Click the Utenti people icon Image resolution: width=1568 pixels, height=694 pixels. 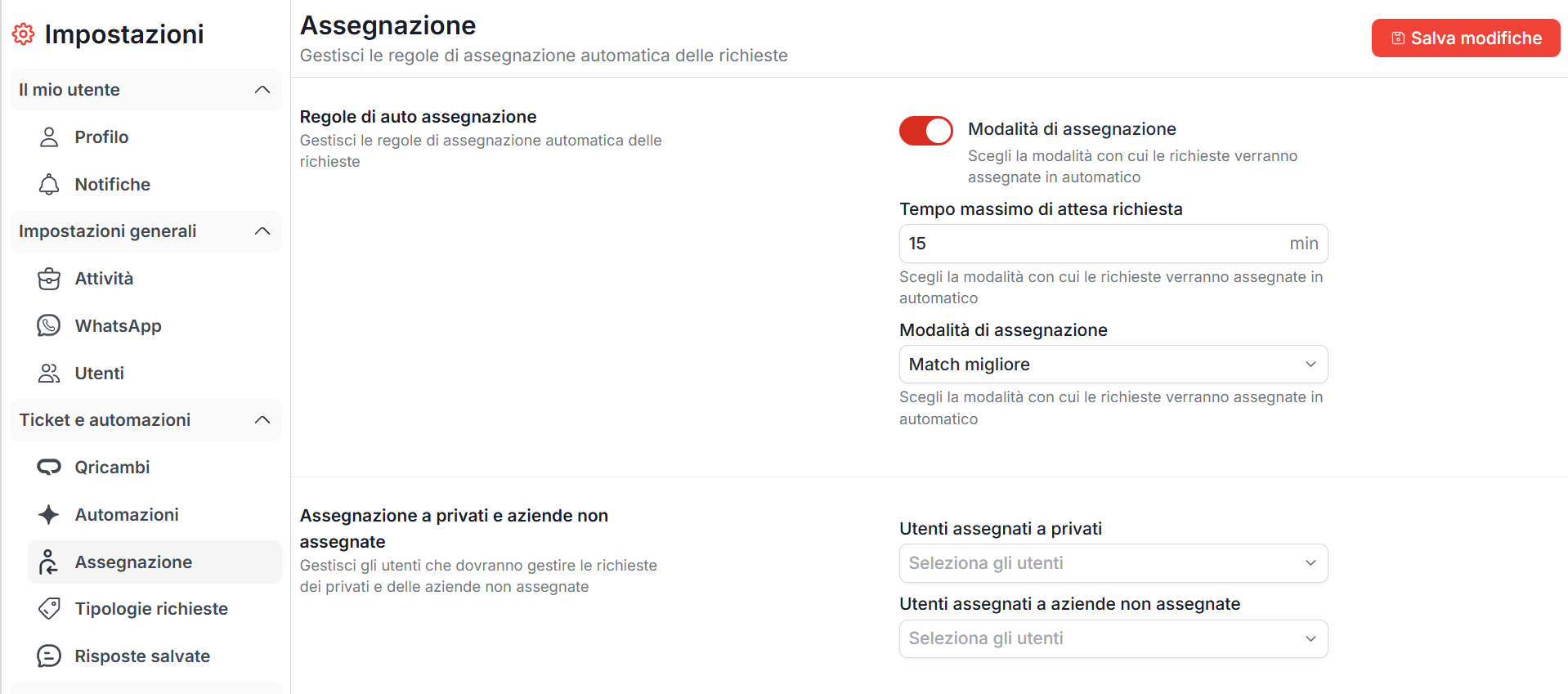tap(49, 373)
